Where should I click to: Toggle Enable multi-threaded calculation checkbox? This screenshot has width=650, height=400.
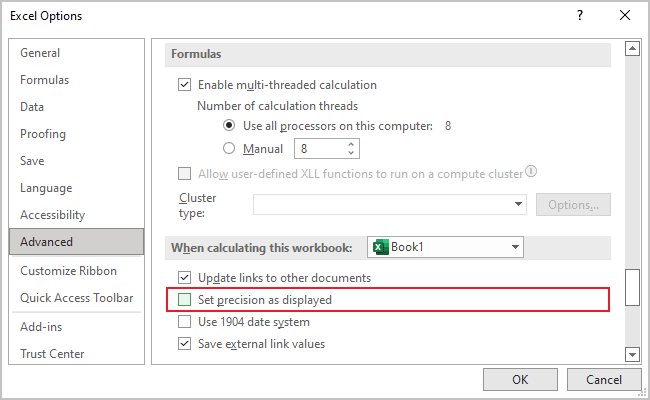(184, 85)
